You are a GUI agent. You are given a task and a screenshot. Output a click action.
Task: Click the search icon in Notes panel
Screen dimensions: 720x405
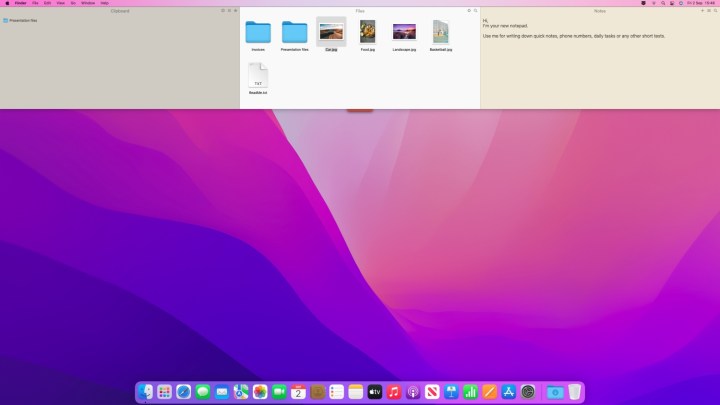[x=715, y=11]
